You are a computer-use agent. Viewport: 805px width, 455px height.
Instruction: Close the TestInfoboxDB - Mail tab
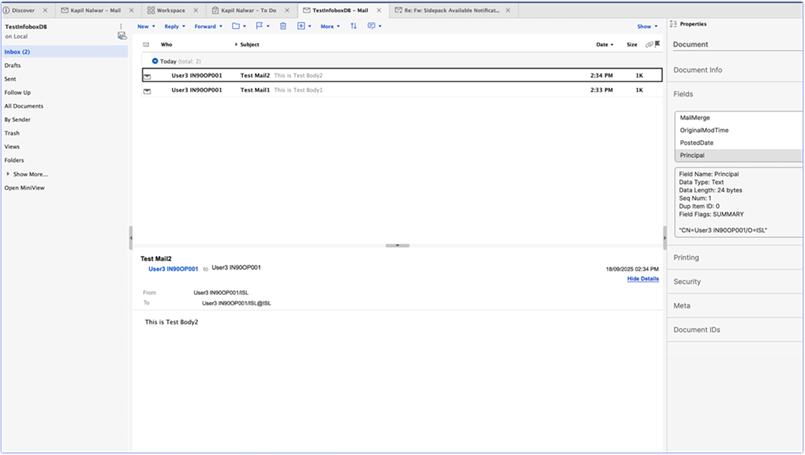click(x=379, y=10)
